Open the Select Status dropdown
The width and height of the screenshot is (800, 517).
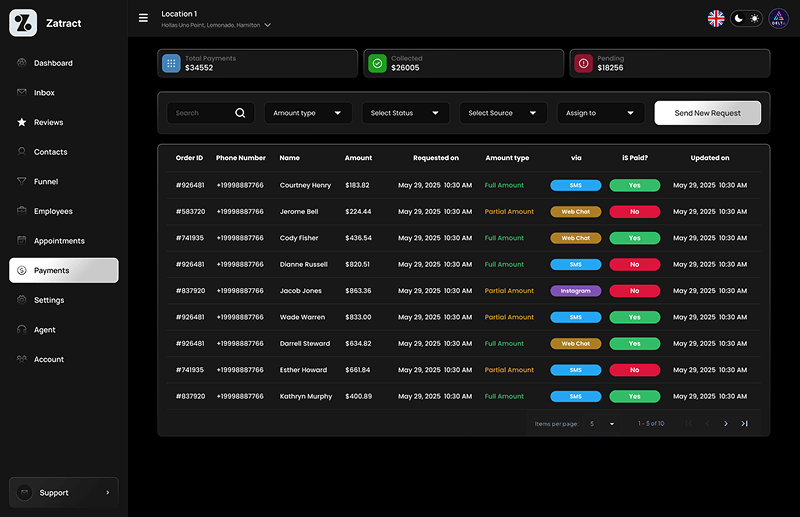[405, 113]
